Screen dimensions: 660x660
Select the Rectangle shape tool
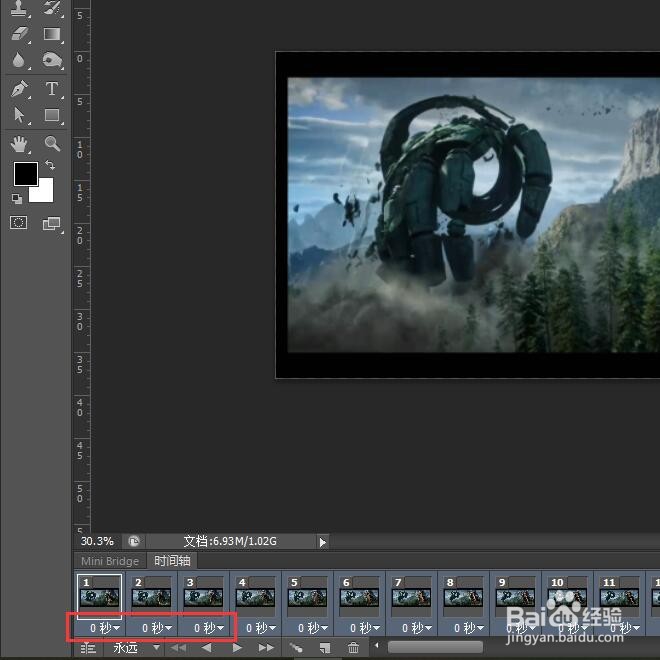pyautogui.click(x=52, y=114)
